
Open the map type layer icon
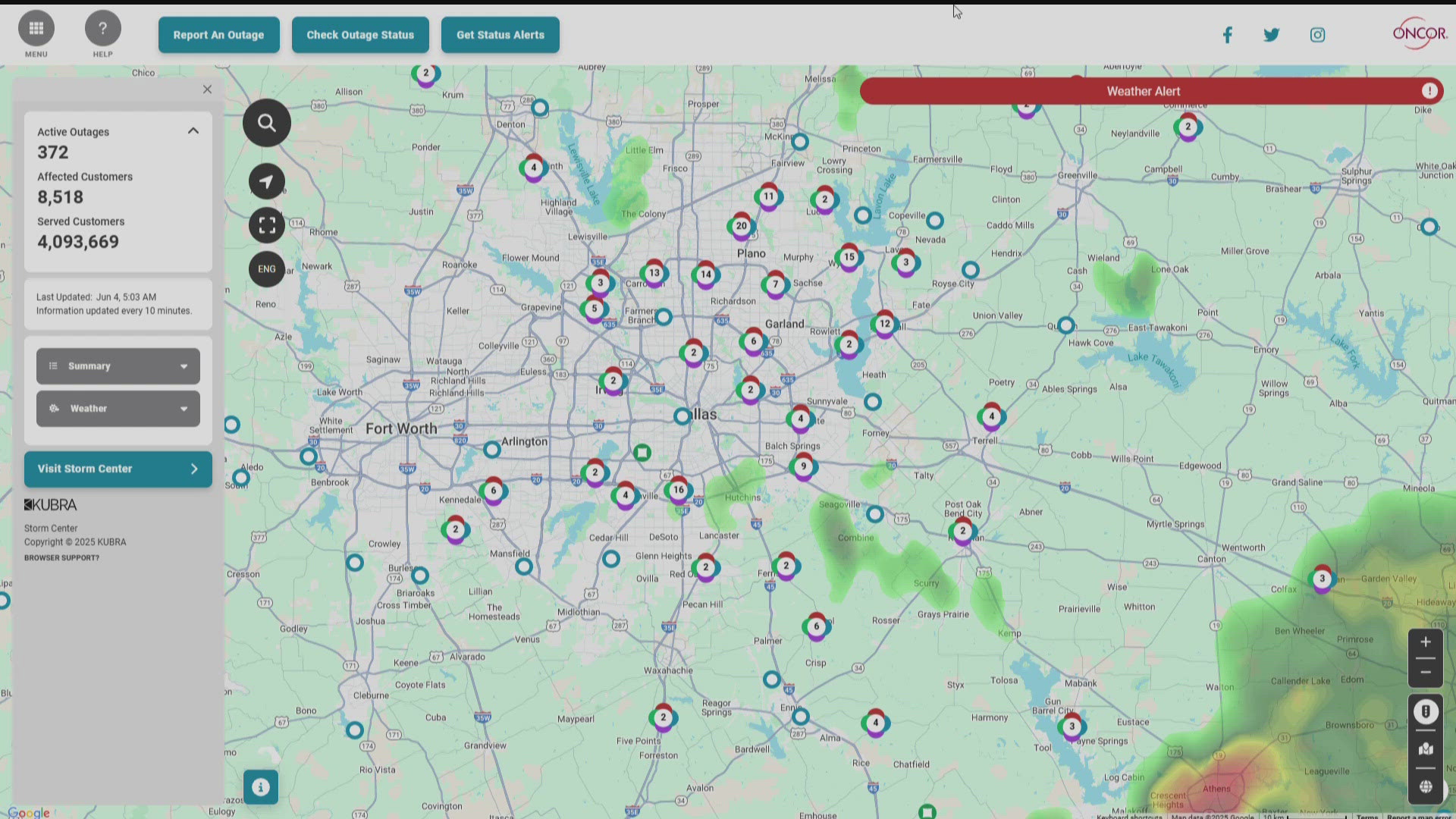1426,749
